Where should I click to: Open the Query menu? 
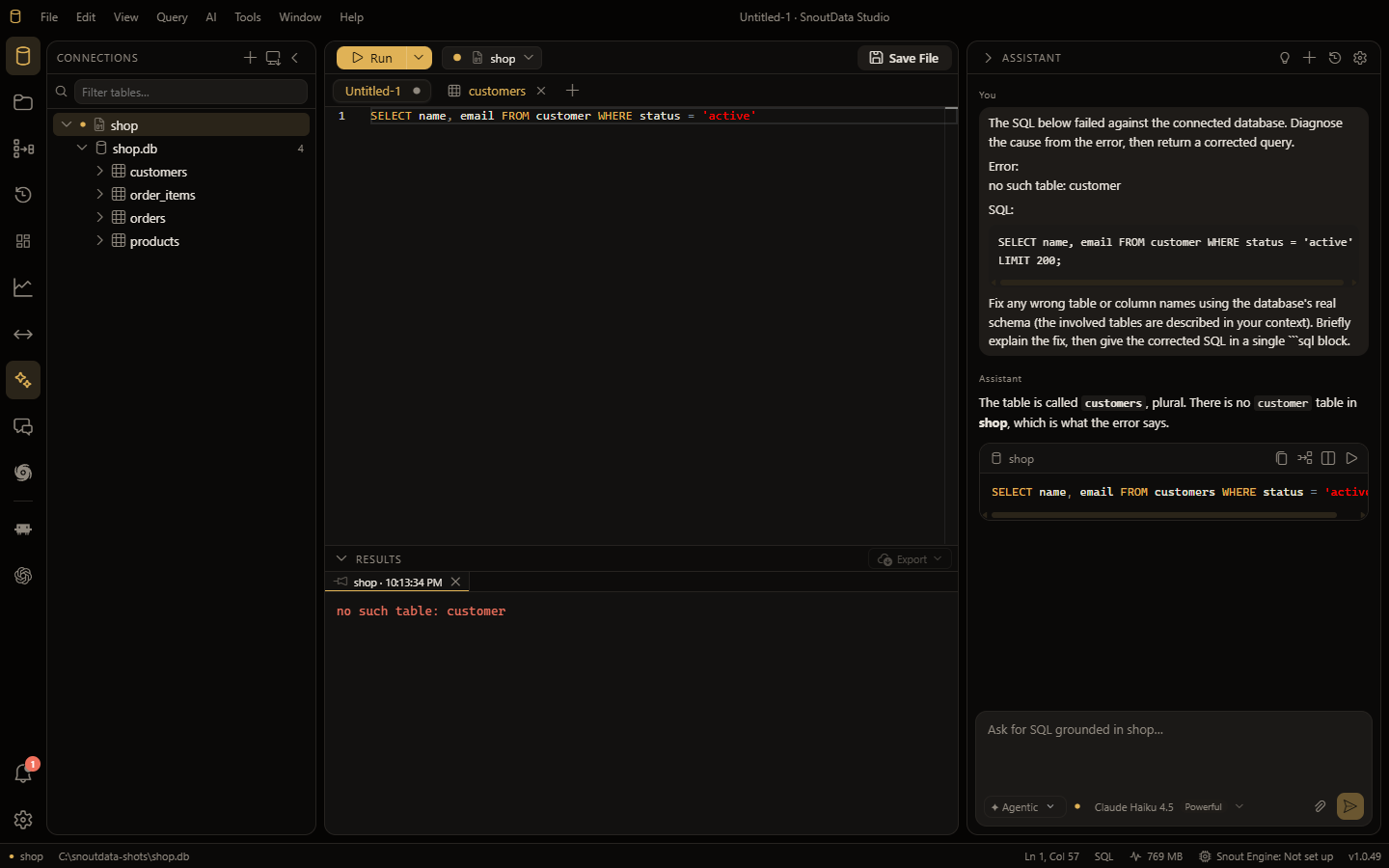pos(172,17)
